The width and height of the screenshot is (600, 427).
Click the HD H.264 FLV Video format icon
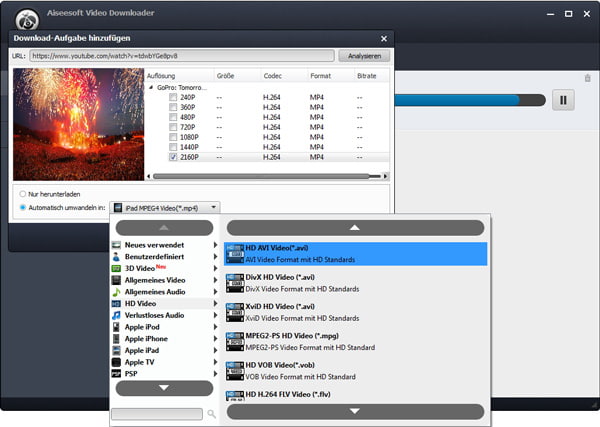(235, 396)
